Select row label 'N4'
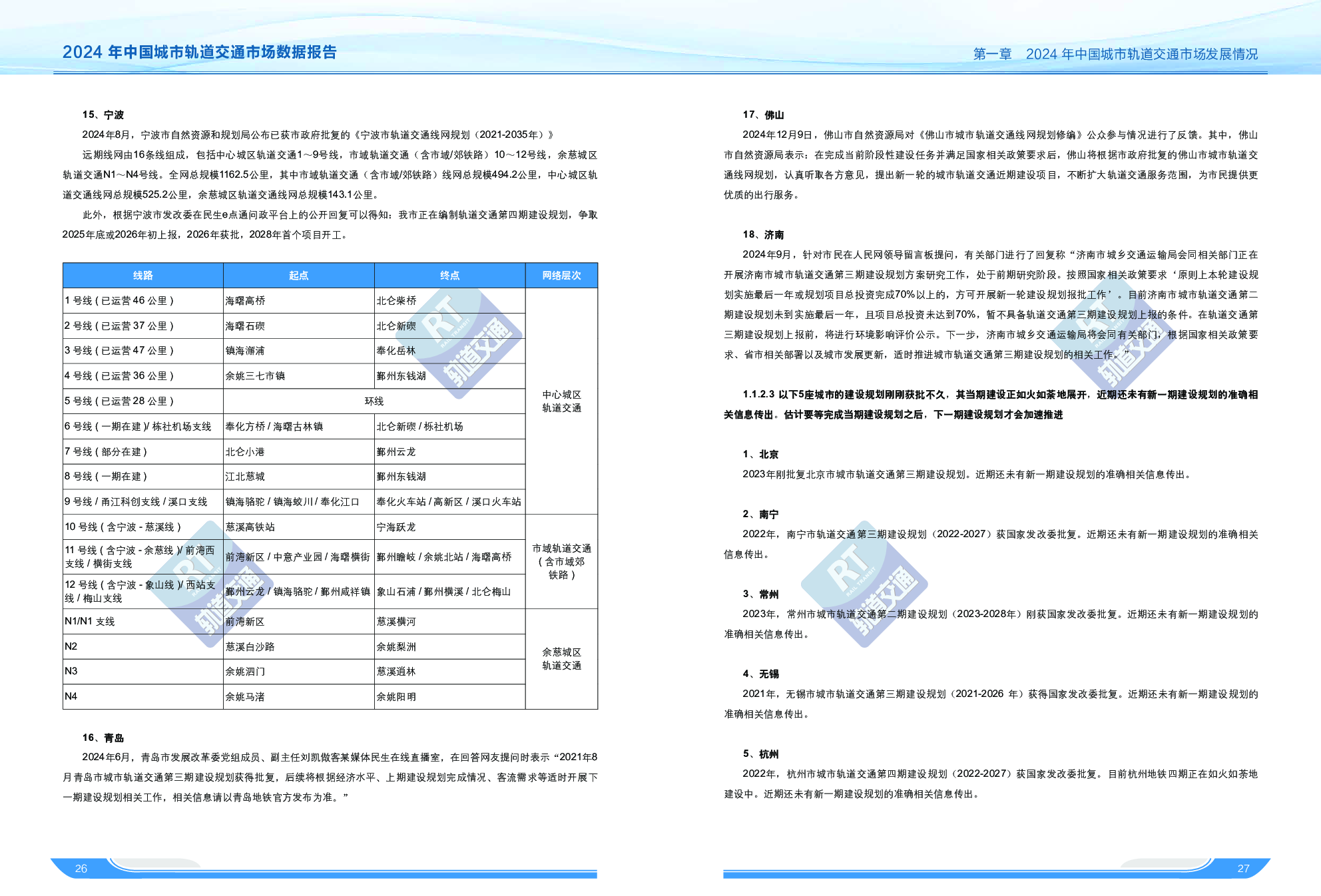Viewport: 1321px width, 896px height. [71, 696]
